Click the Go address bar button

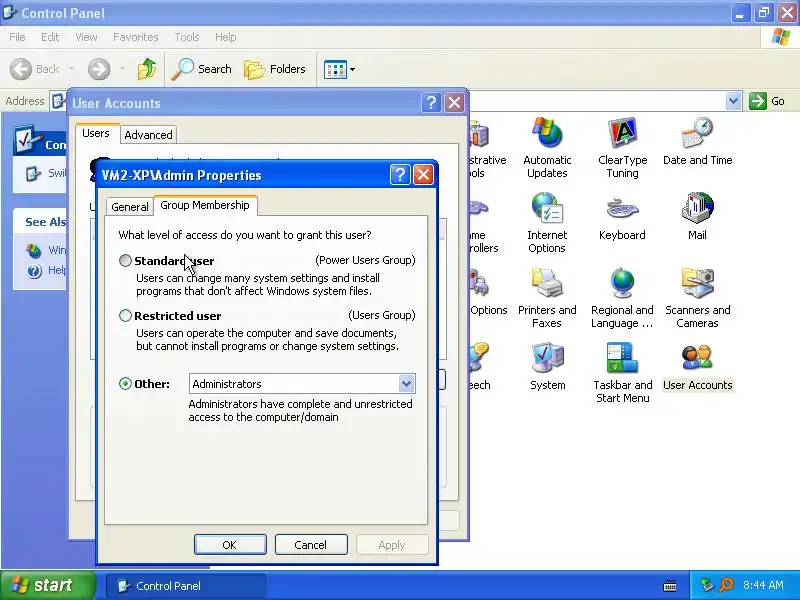tap(767, 101)
